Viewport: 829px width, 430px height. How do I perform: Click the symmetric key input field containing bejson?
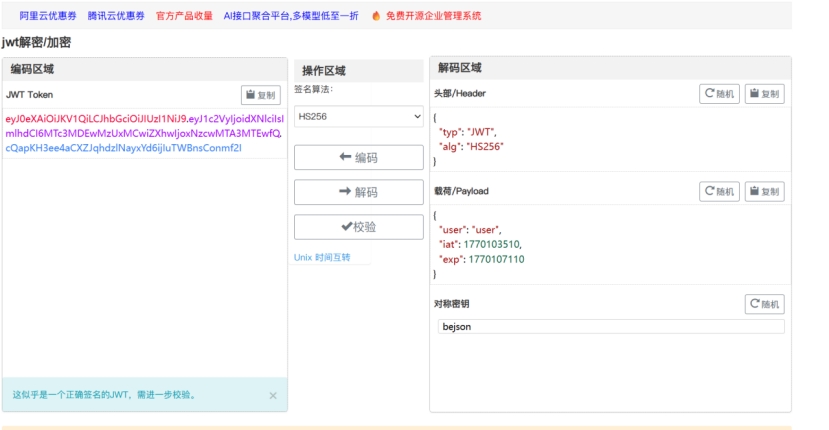[611, 327]
